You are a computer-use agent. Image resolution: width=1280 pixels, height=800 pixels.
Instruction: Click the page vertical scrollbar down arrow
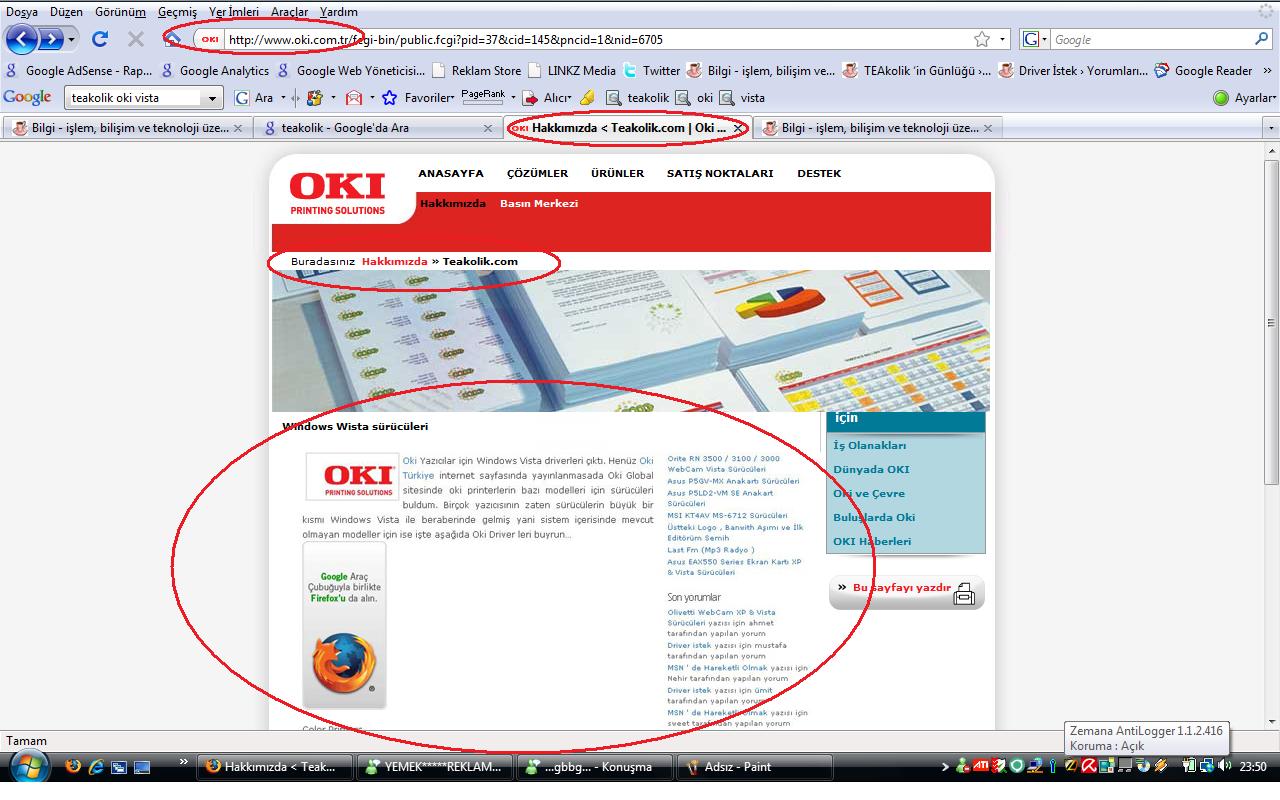[x=1271, y=722]
